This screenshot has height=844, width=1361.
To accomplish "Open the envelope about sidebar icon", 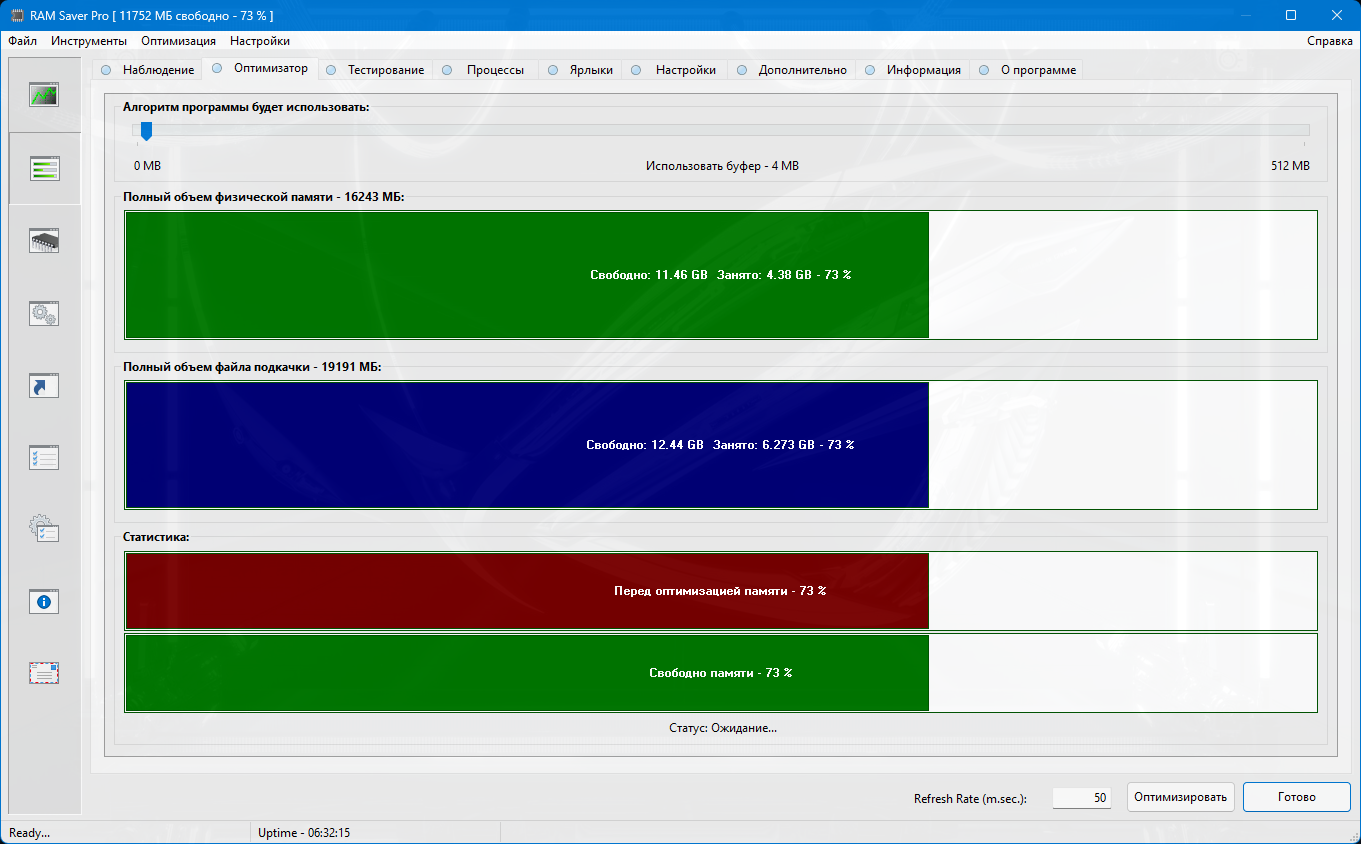I will point(44,673).
